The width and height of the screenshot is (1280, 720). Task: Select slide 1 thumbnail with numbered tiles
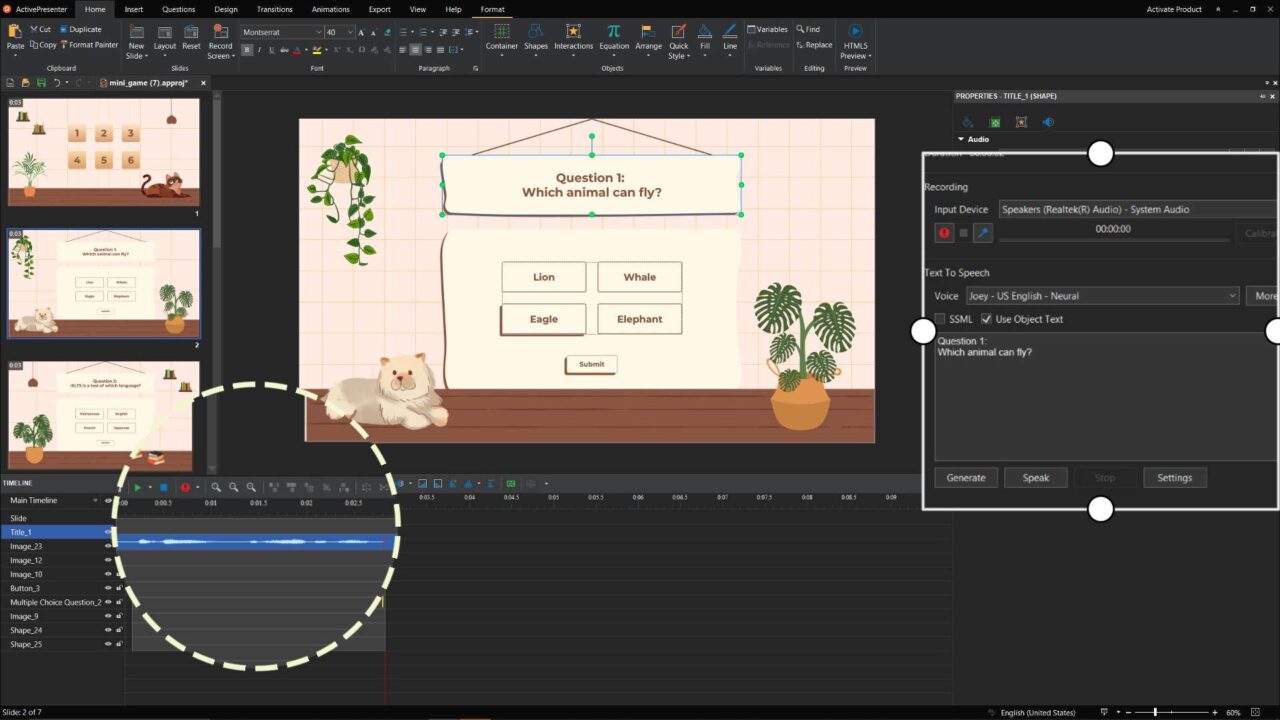(104, 151)
